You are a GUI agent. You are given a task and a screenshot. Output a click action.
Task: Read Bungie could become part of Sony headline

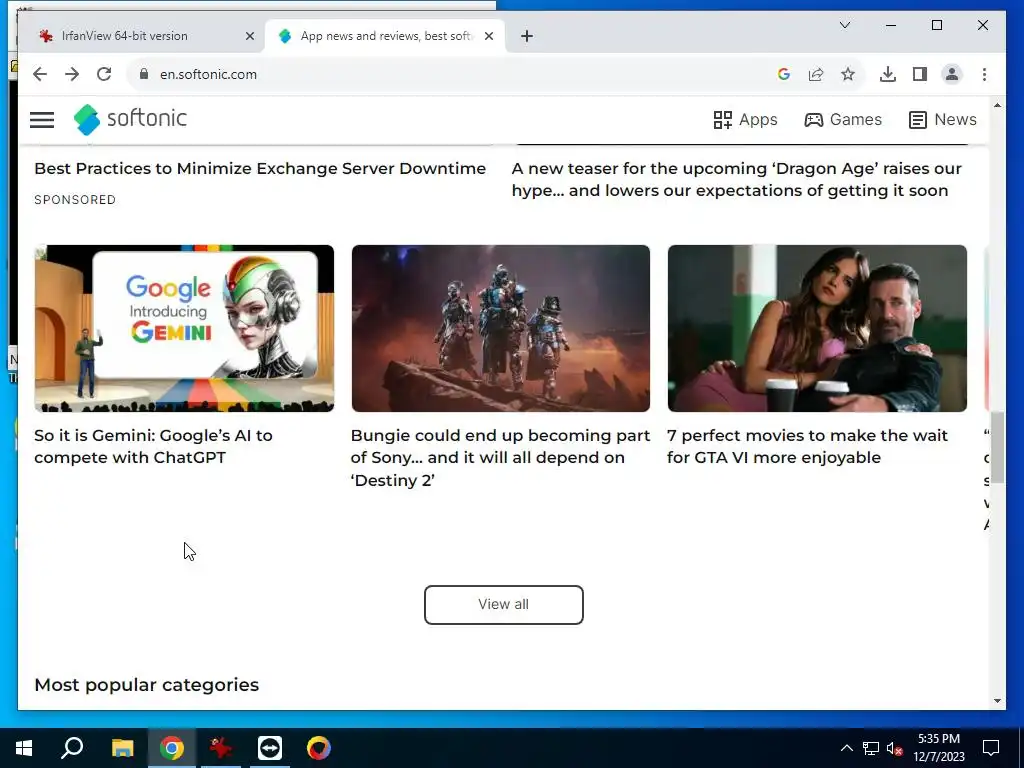(x=500, y=458)
